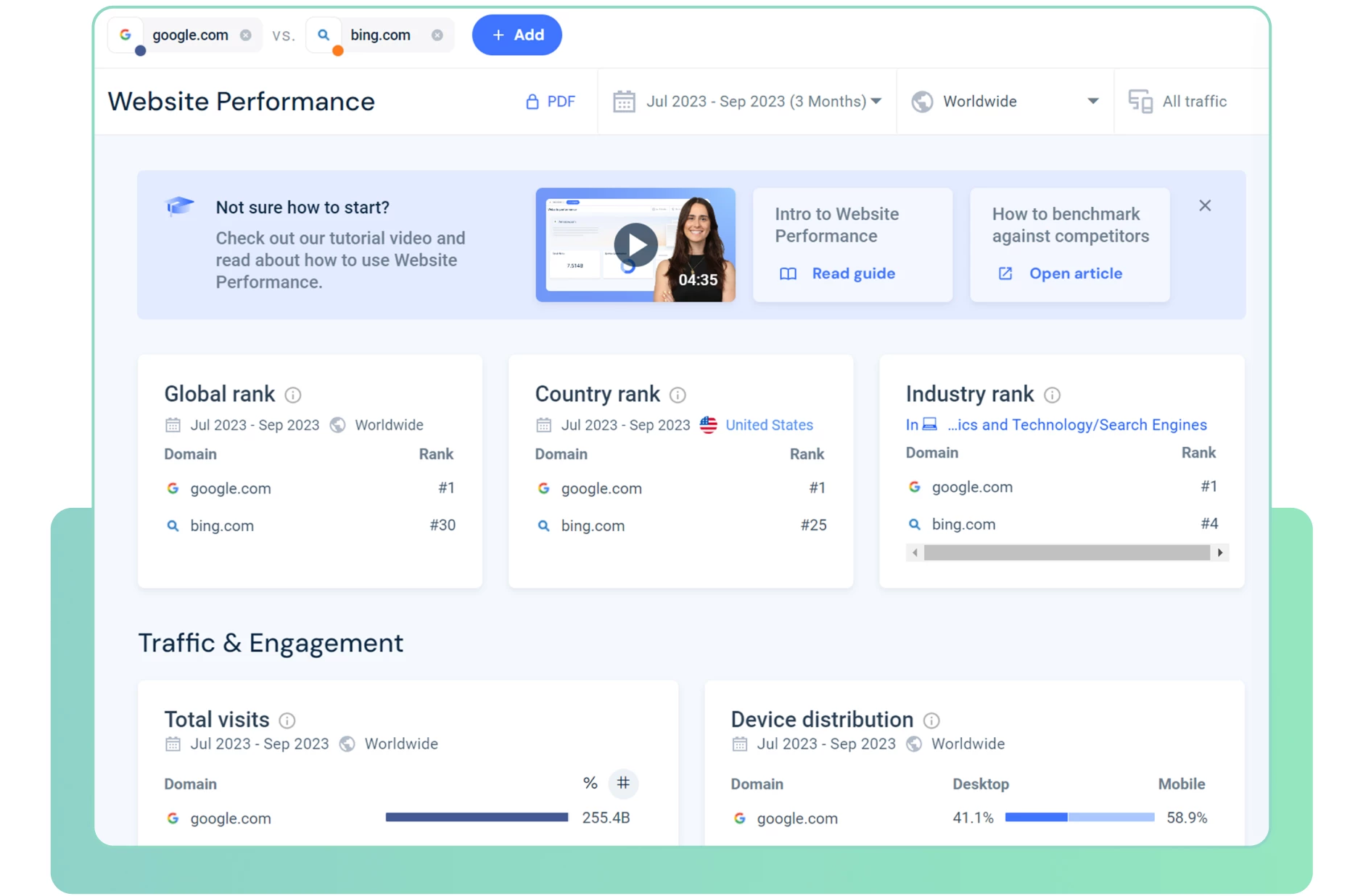The image size is (1363, 896).
Task: Click google.com in the Global rank table
Action: click(x=230, y=489)
